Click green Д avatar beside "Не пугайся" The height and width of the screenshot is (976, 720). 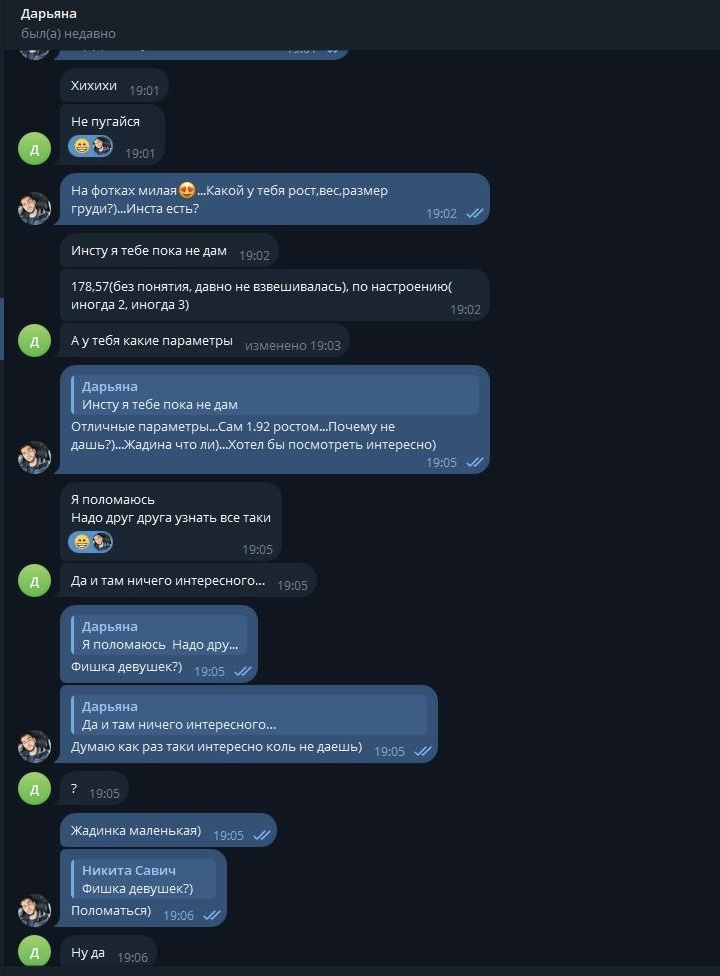tap(35, 149)
